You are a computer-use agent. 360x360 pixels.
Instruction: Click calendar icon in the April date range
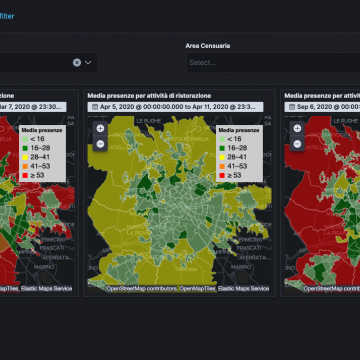tap(95, 107)
